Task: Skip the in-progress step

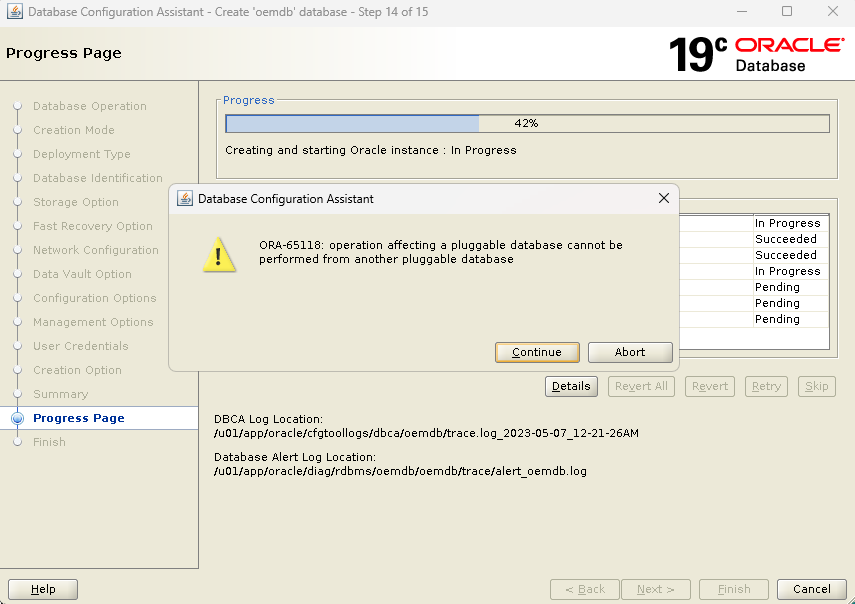Action: [815, 386]
